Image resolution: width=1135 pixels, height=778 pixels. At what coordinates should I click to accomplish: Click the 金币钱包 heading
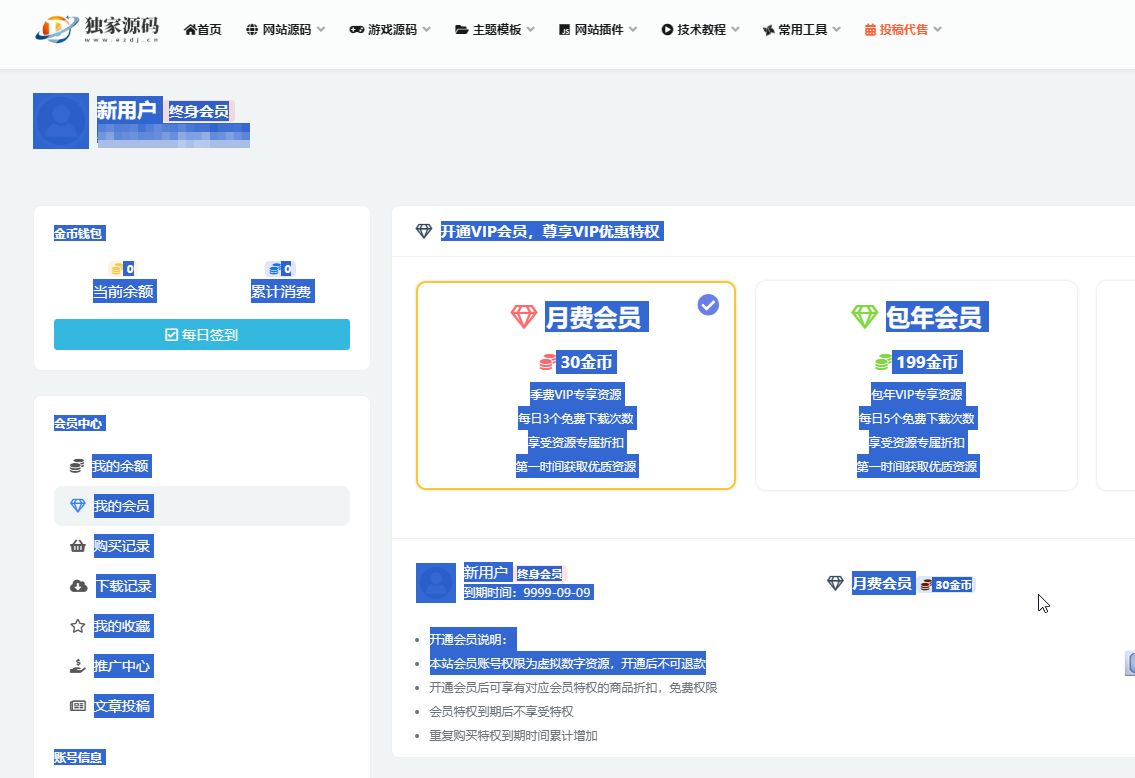(x=79, y=233)
